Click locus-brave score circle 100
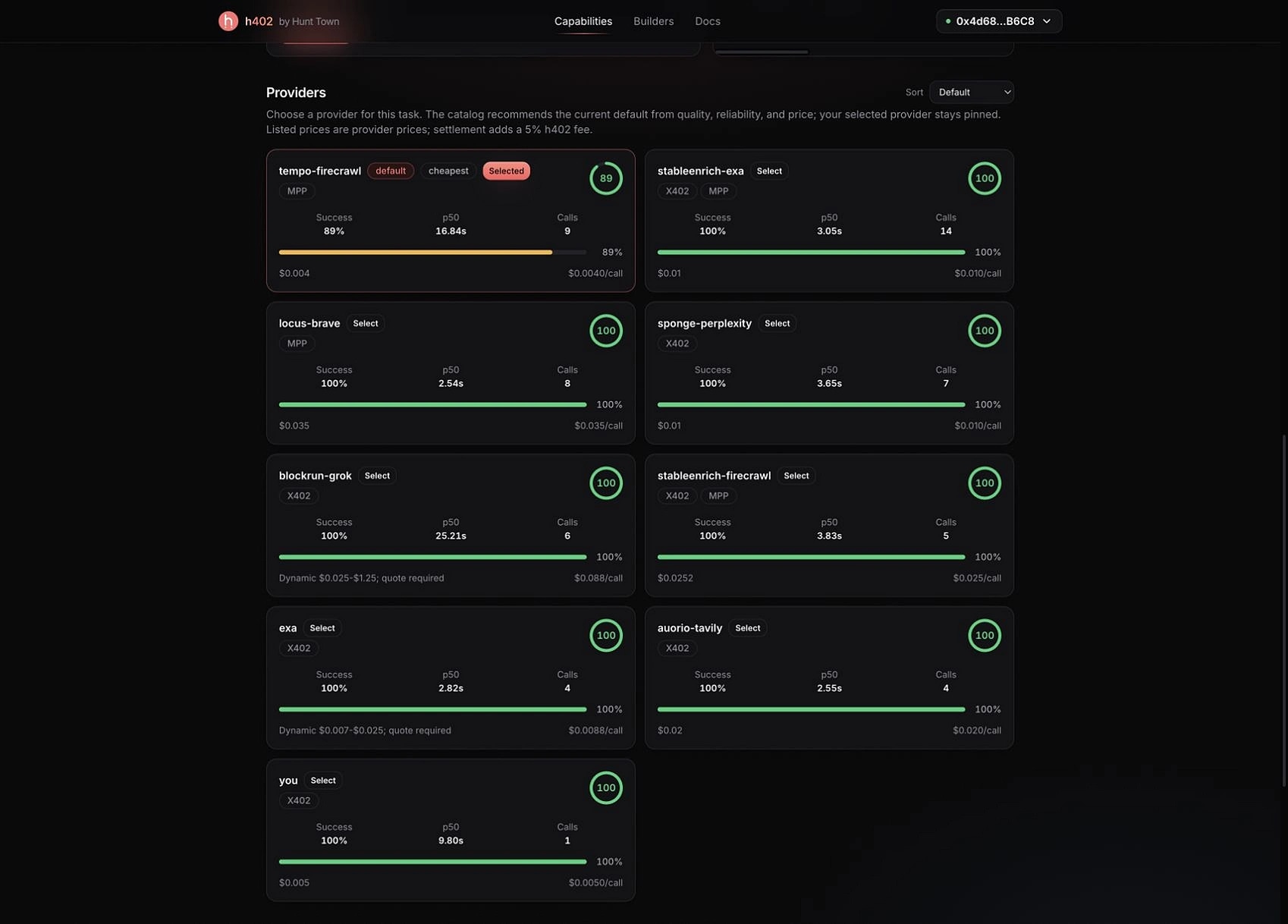The image size is (1288, 924). tap(605, 331)
